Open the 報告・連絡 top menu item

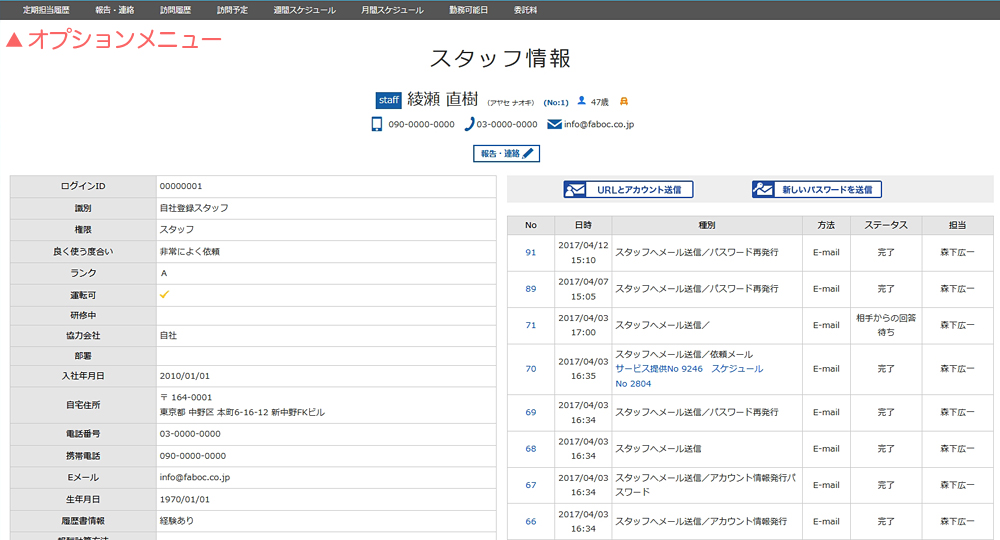[x=115, y=10]
